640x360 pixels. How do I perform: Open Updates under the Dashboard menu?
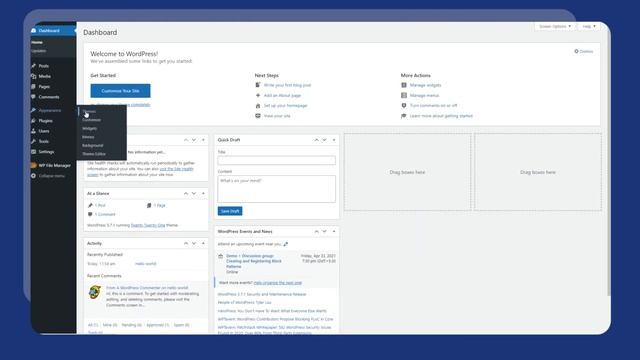pyautogui.click(x=39, y=51)
